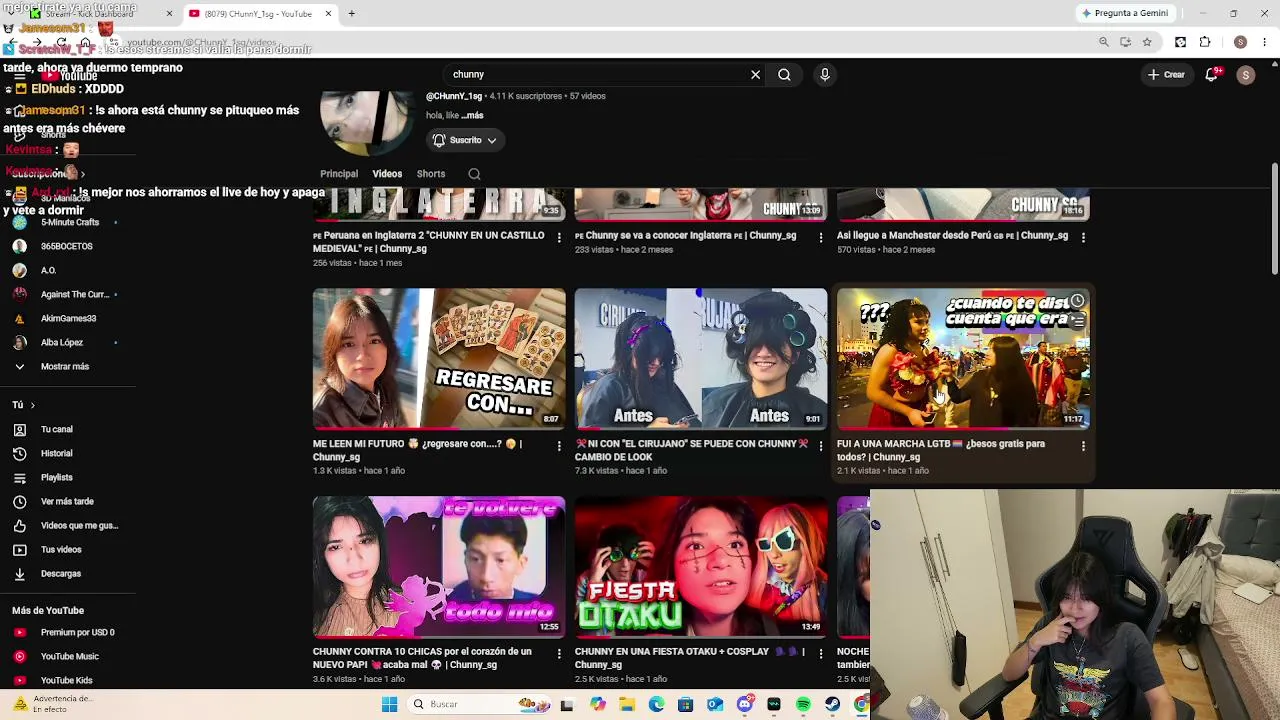
Task: Open options for Asi llegue a Manchester video
Action: click(1083, 238)
